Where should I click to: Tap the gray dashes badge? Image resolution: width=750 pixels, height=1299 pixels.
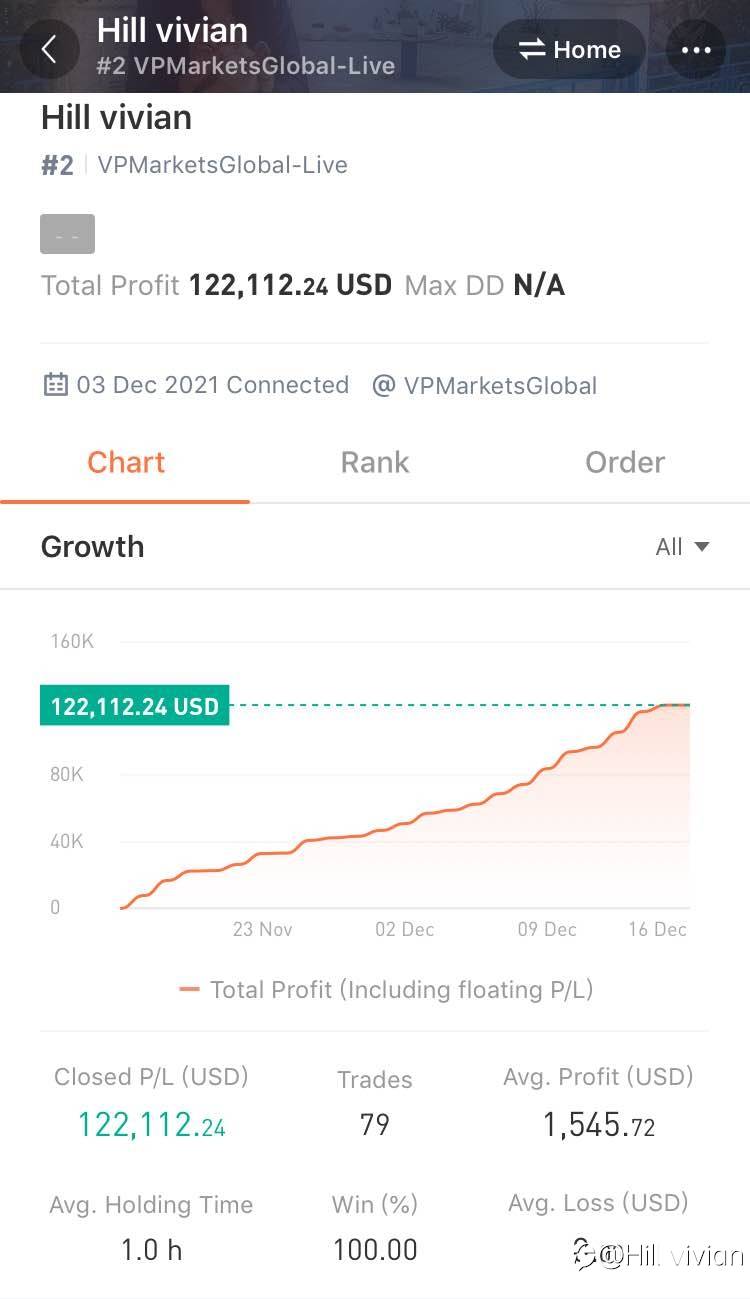68,234
